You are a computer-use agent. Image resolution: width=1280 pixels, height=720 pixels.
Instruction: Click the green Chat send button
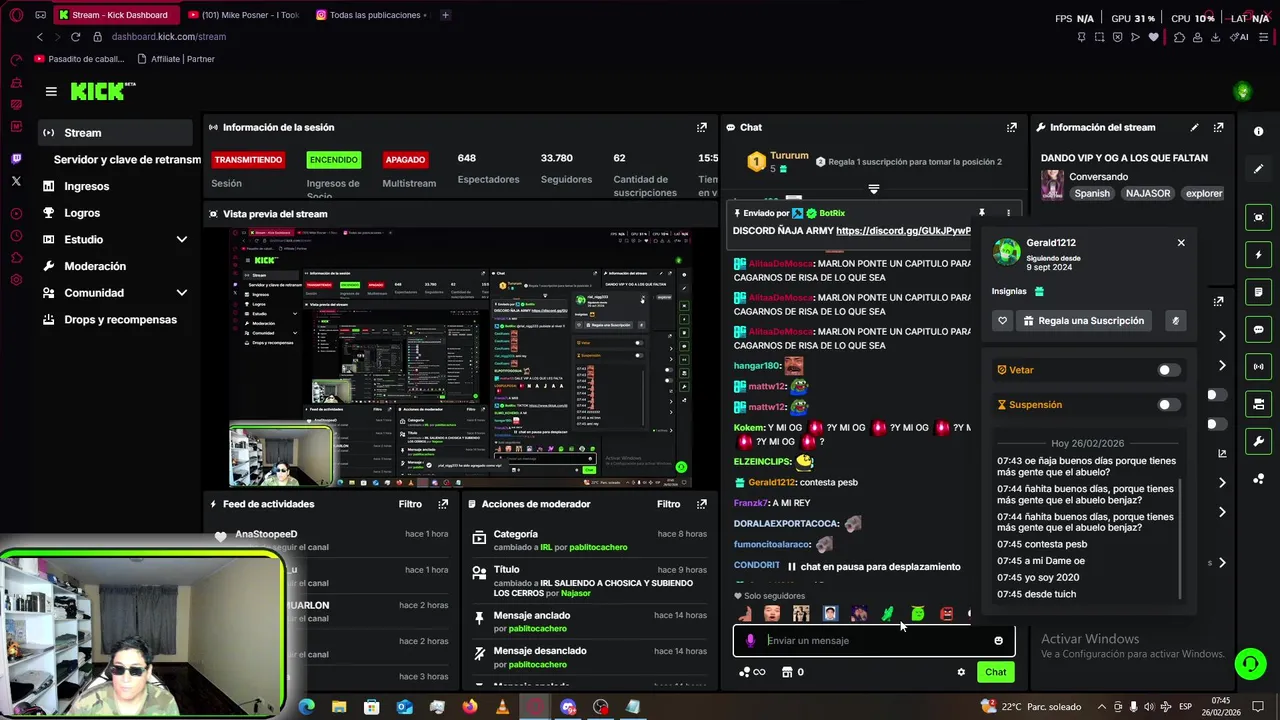point(995,672)
